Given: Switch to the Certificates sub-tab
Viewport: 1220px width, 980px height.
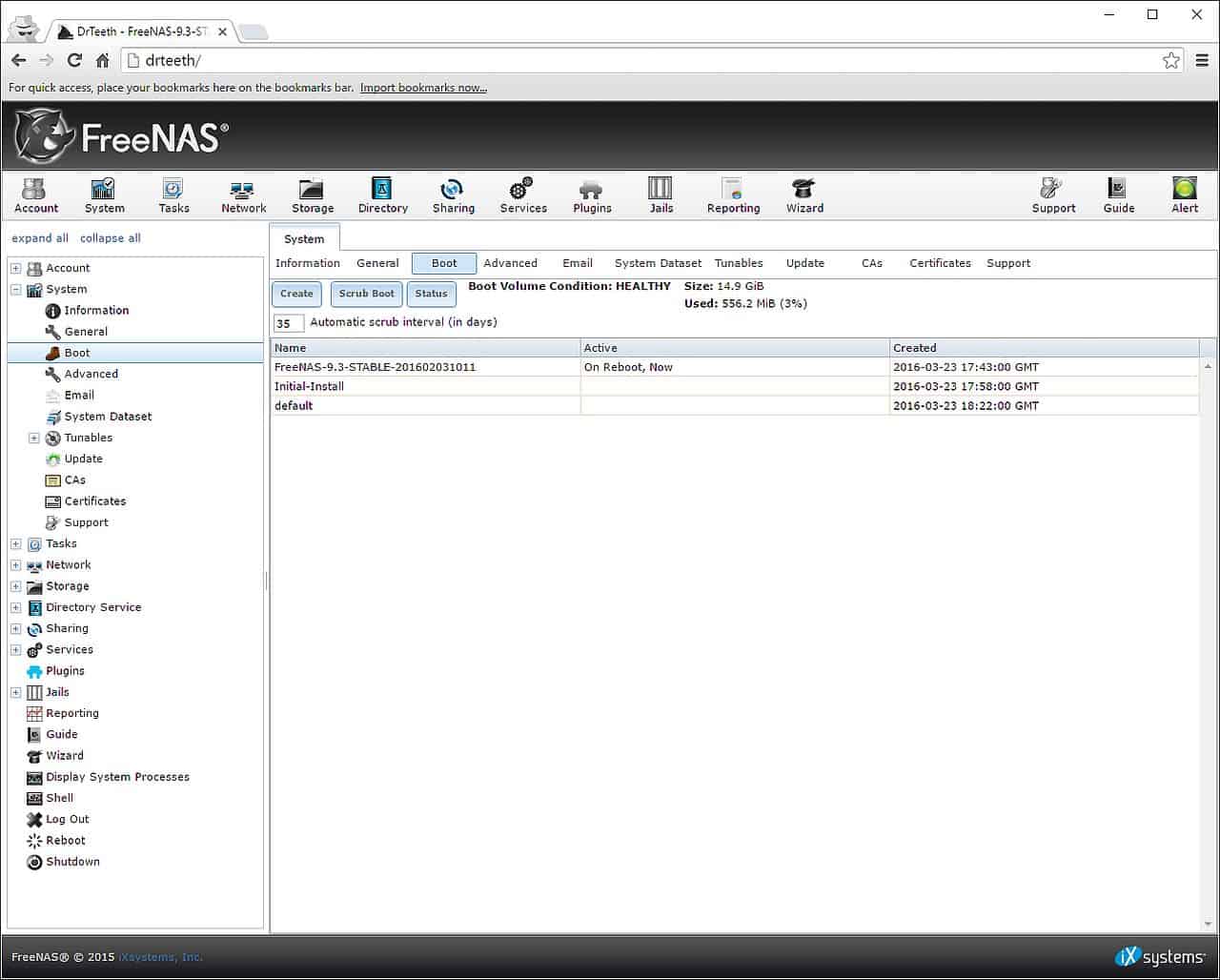Looking at the screenshot, I should point(940,263).
